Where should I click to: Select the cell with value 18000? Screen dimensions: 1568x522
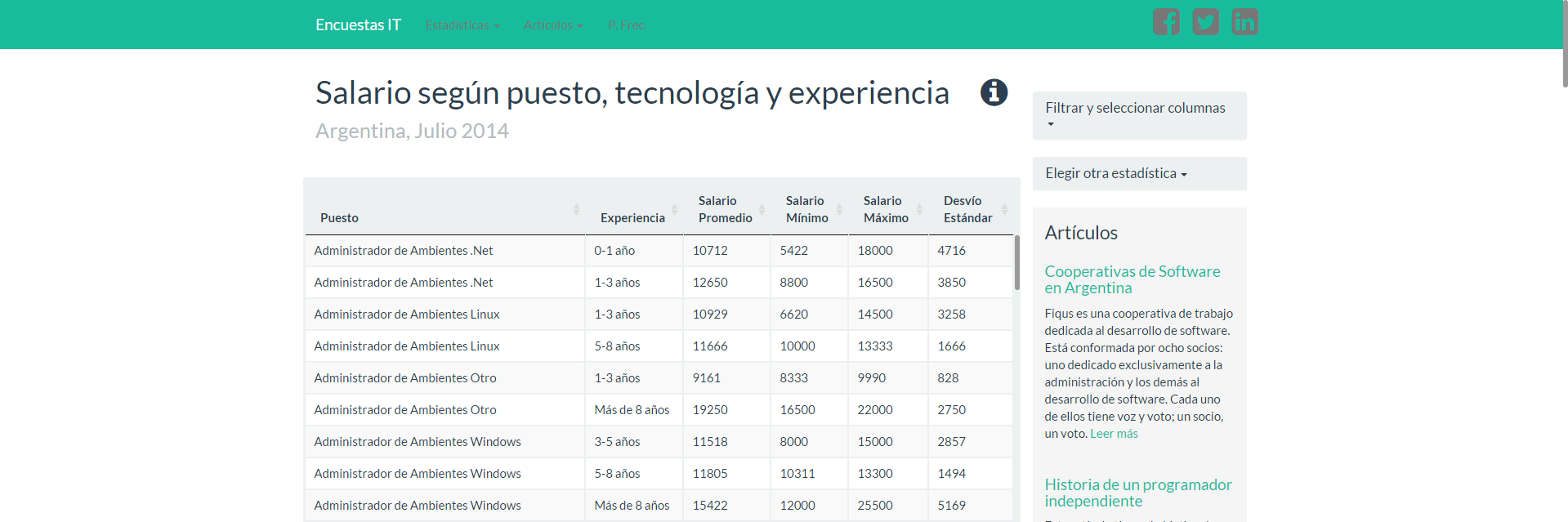coord(888,251)
